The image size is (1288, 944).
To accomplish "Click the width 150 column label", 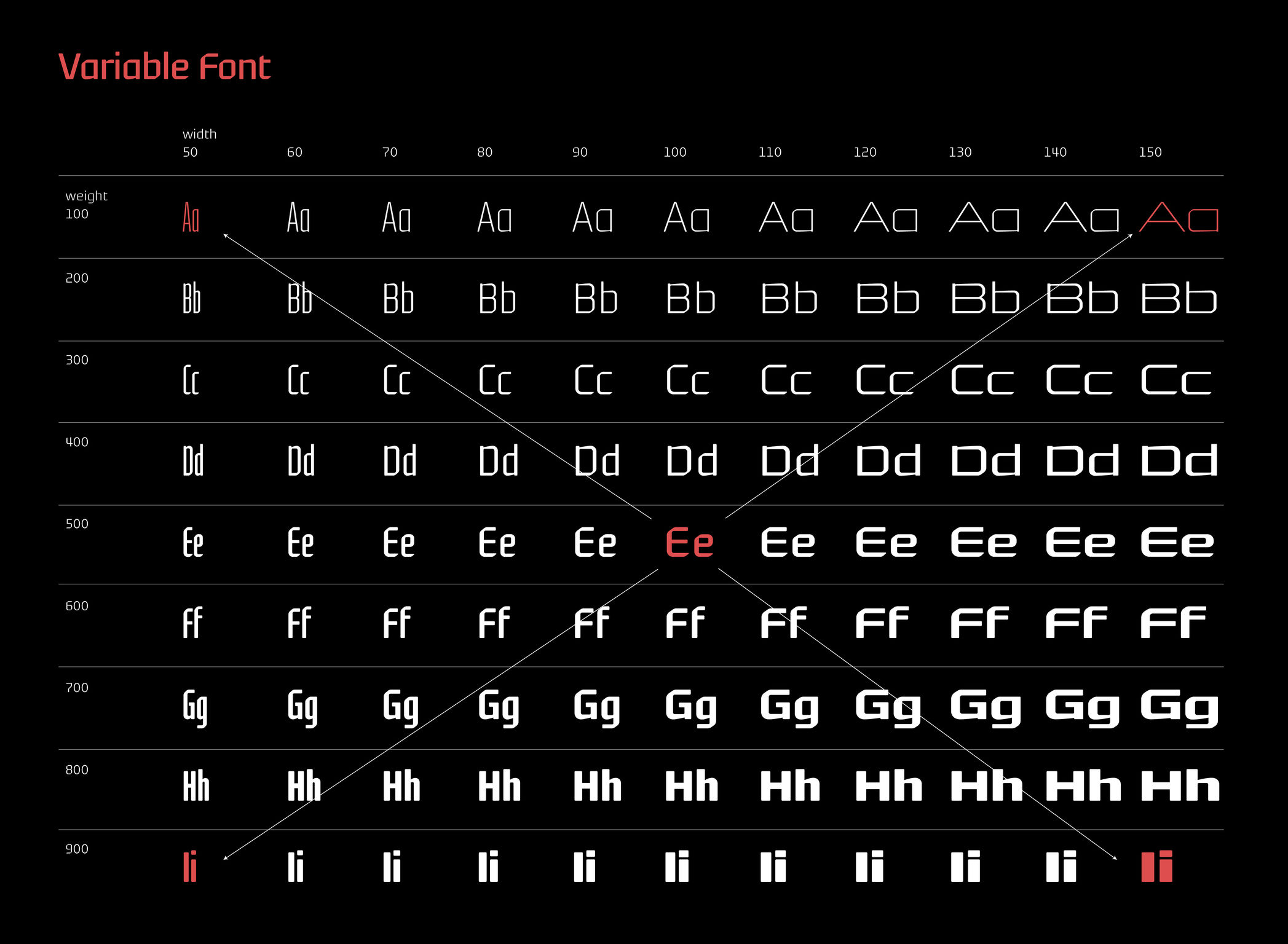I will point(1150,152).
